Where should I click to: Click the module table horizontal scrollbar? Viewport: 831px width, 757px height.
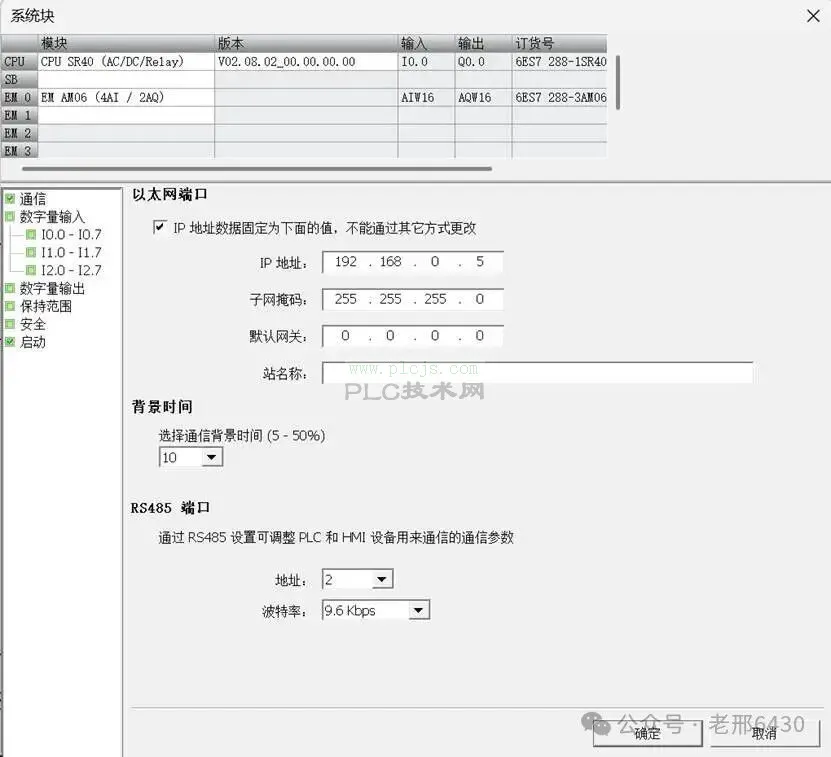click(x=257, y=169)
